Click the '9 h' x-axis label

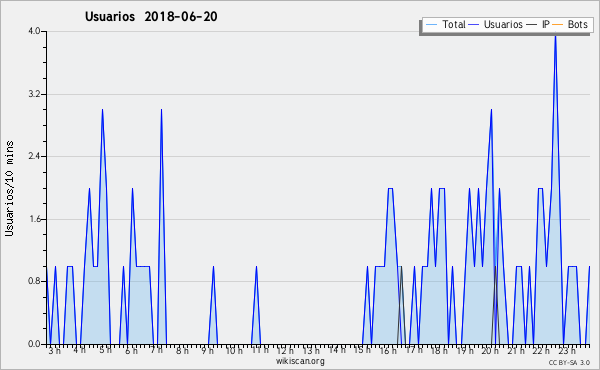(207, 351)
